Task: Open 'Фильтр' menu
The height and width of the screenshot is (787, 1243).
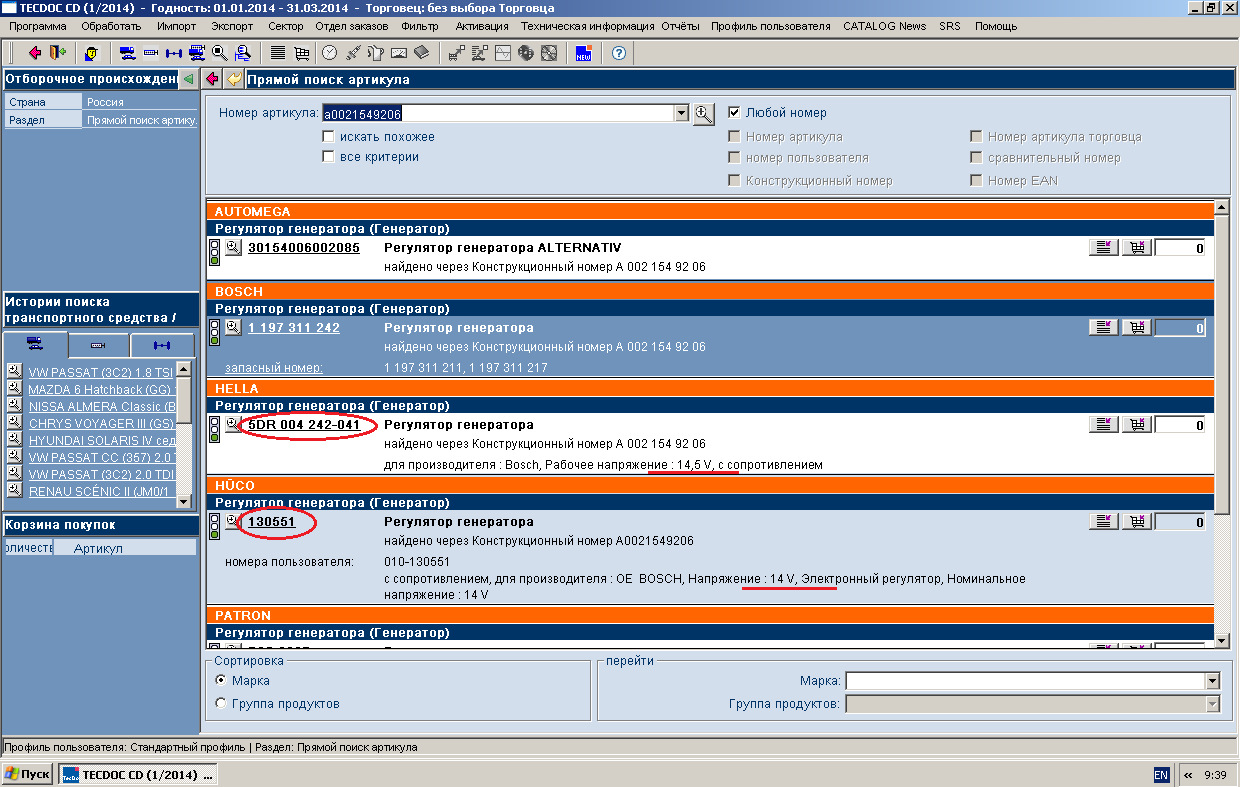Action: pos(419,26)
